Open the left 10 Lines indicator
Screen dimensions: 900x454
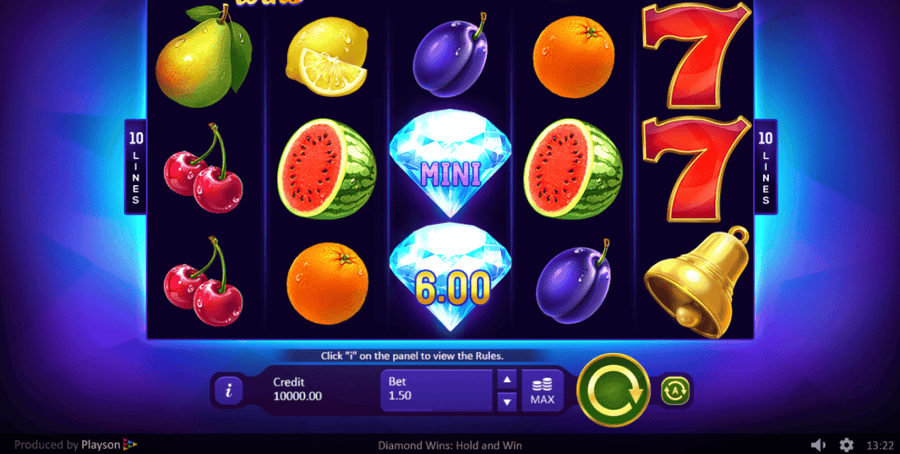pyautogui.click(x=135, y=167)
